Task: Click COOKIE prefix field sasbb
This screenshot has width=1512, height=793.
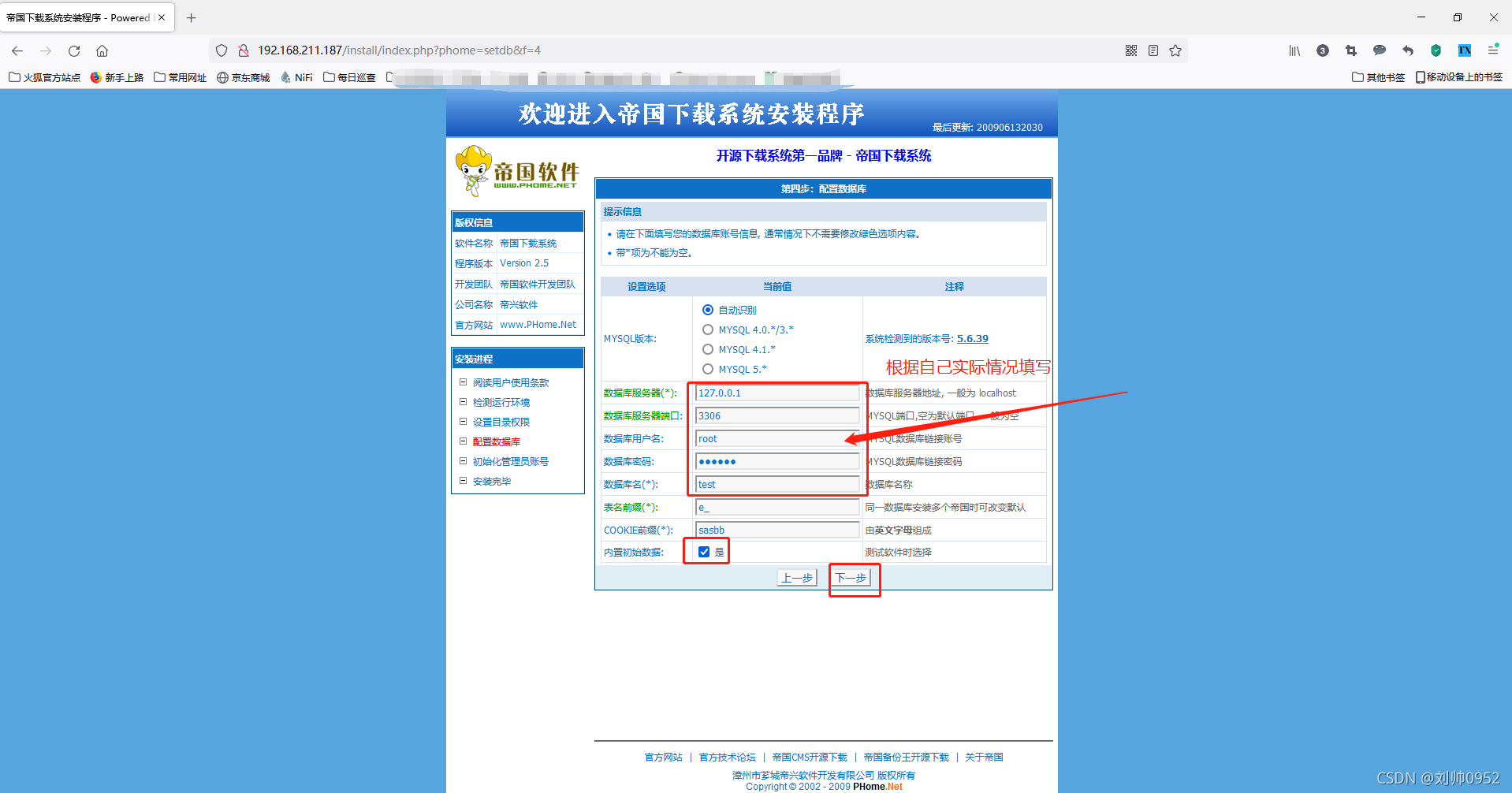Action: click(777, 530)
